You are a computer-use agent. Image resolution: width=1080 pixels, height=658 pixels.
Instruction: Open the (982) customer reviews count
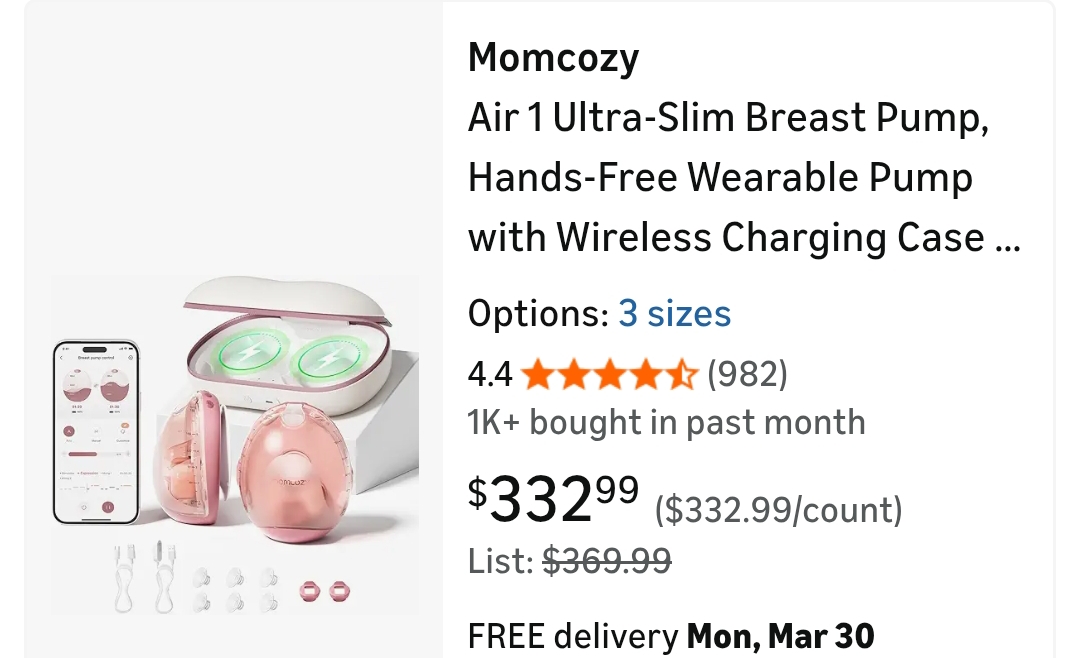pos(747,374)
